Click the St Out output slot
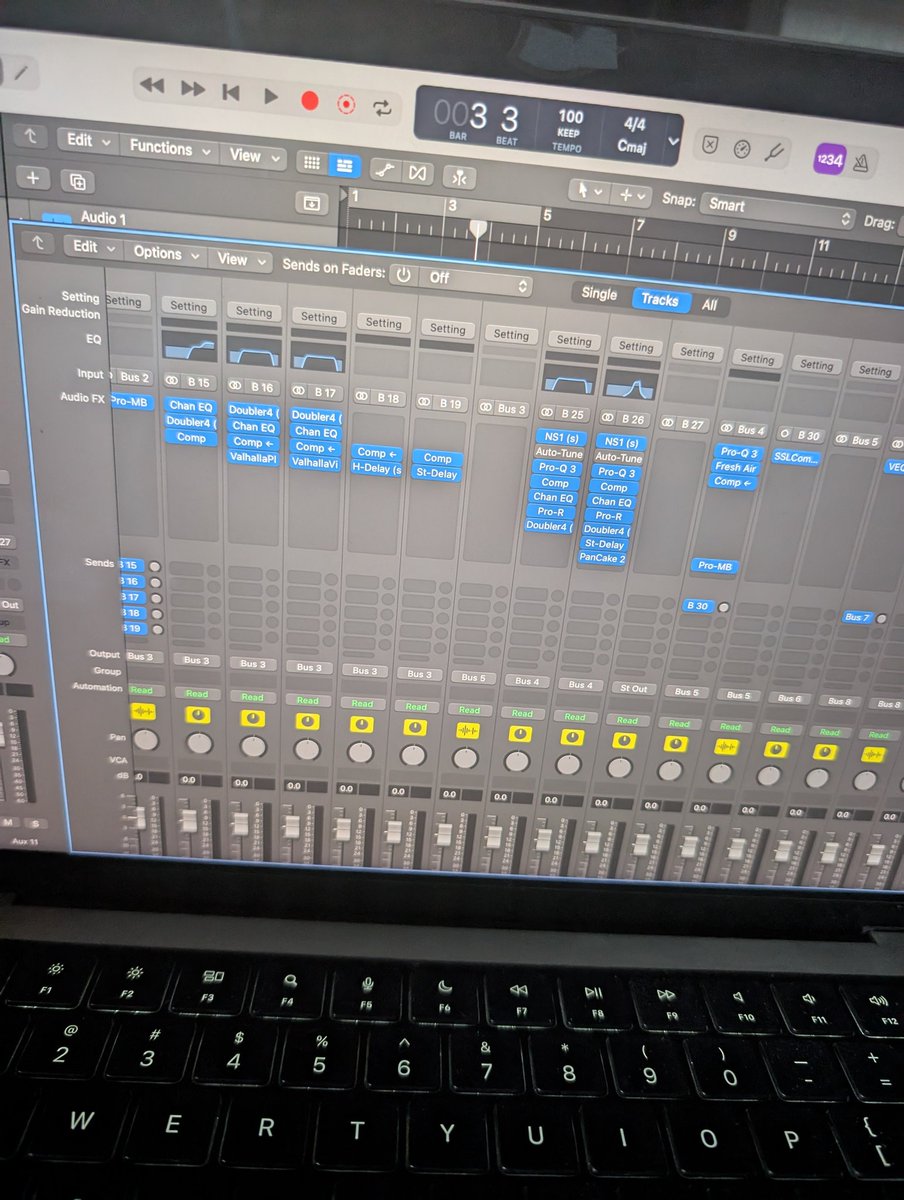This screenshot has width=904, height=1200. (x=634, y=689)
